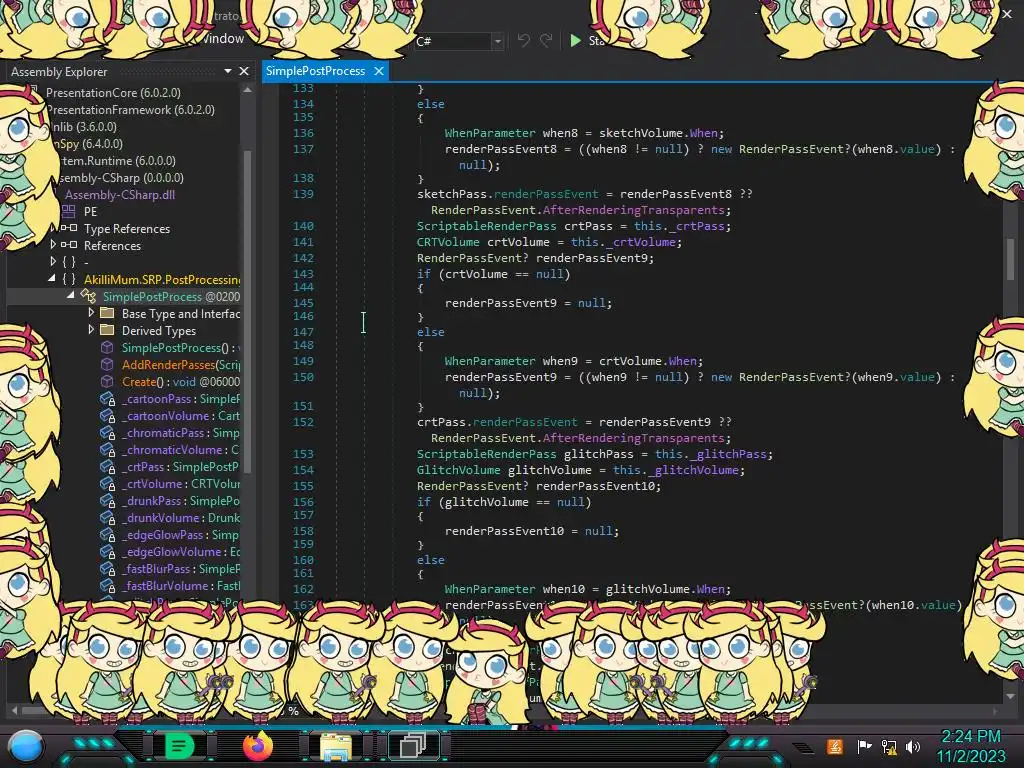Click the Derived Types folder icon

click(107, 330)
